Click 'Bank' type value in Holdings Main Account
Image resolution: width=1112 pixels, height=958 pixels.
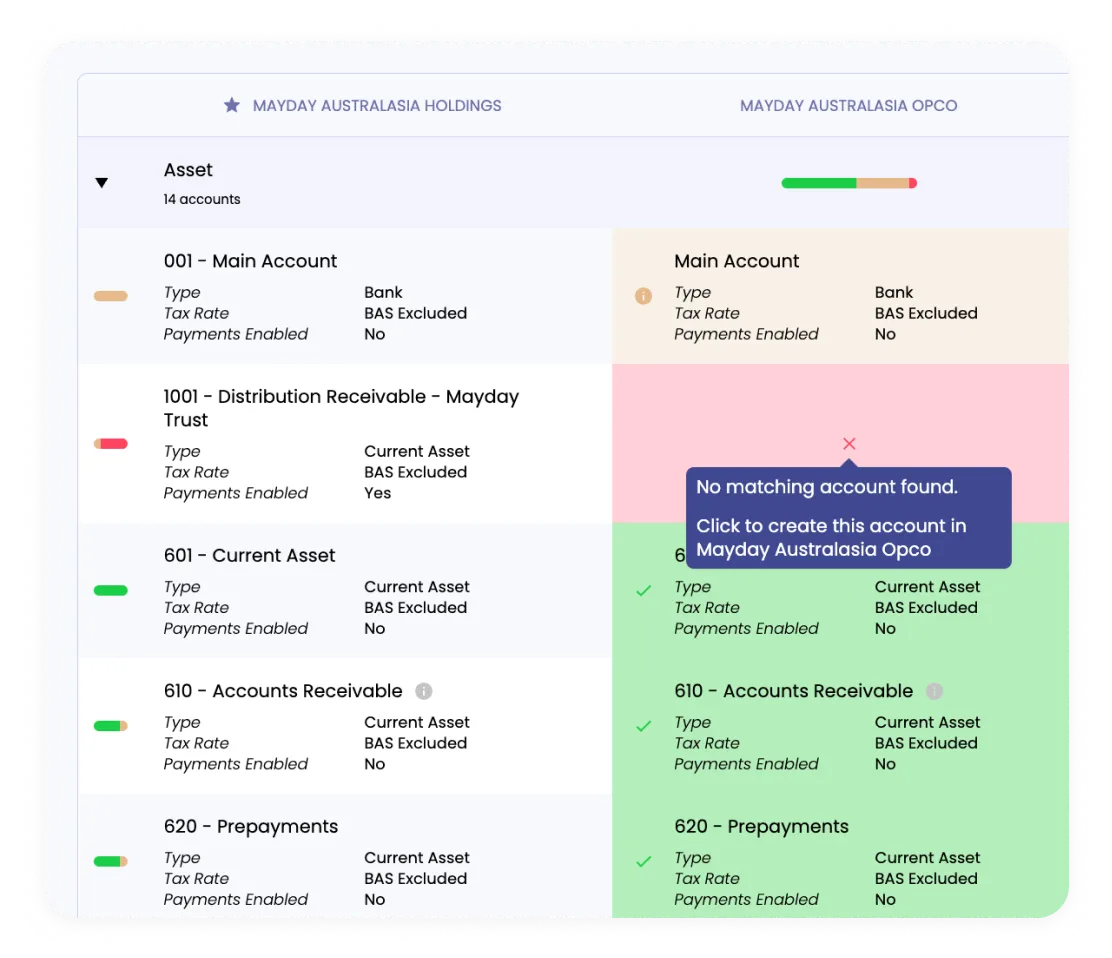(383, 292)
